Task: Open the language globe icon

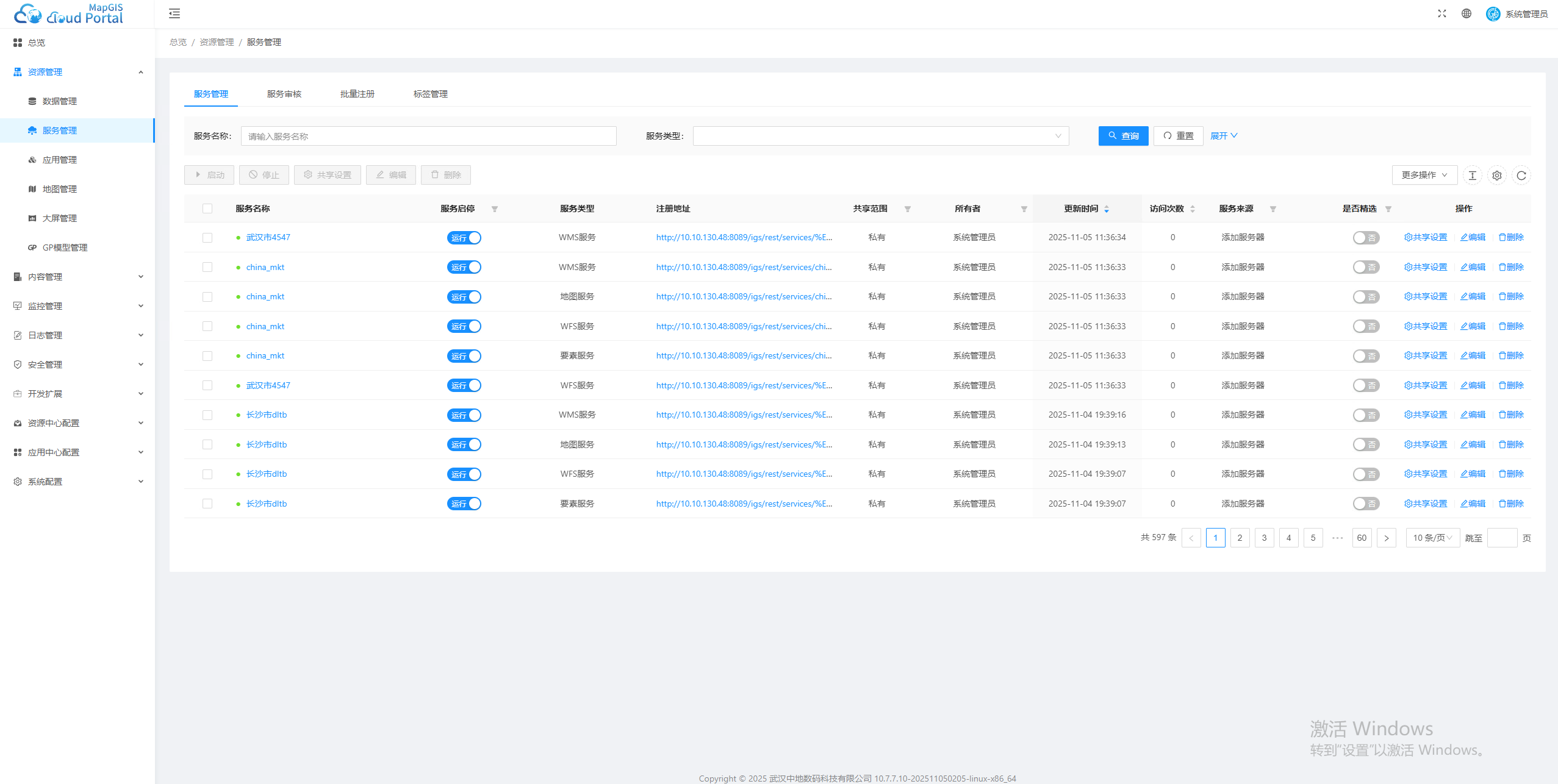Action: click(1466, 13)
